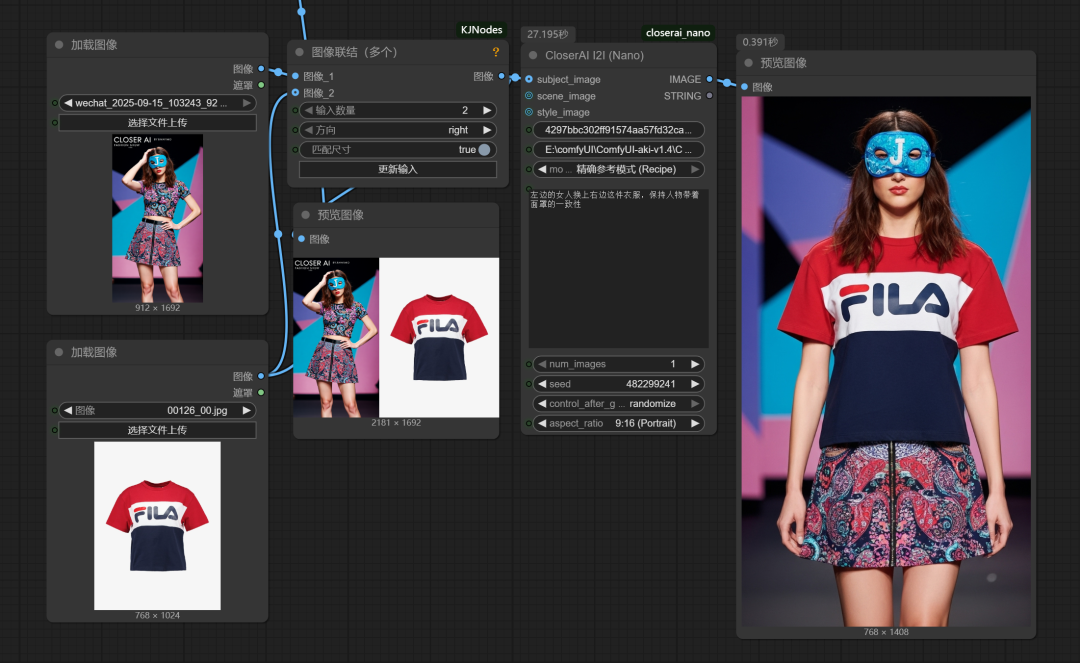Increase seed value with right arrow

click(x=695, y=384)
